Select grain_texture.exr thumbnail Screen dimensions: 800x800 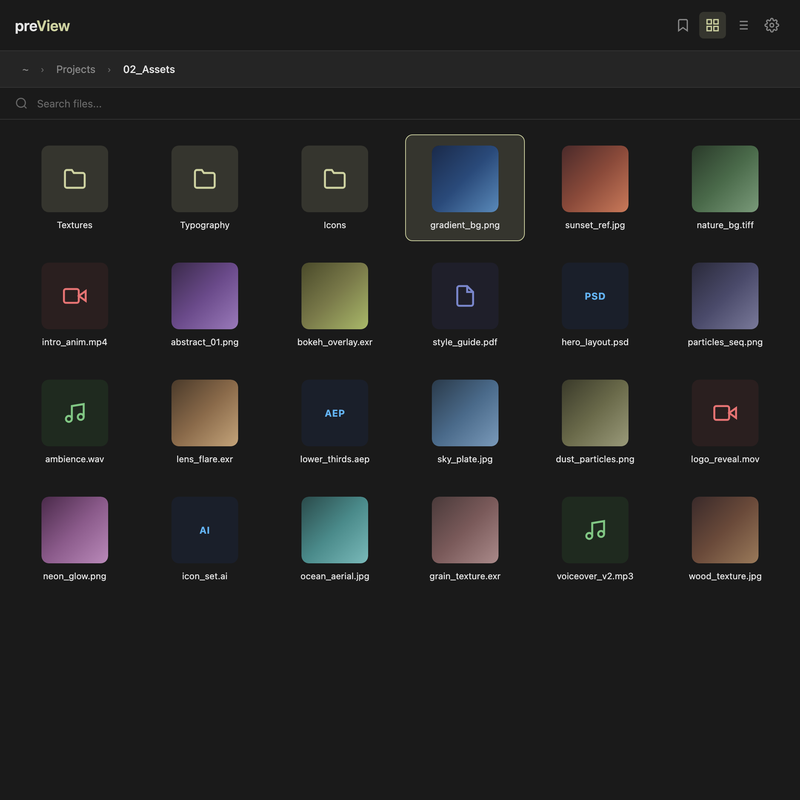point(465,530)
